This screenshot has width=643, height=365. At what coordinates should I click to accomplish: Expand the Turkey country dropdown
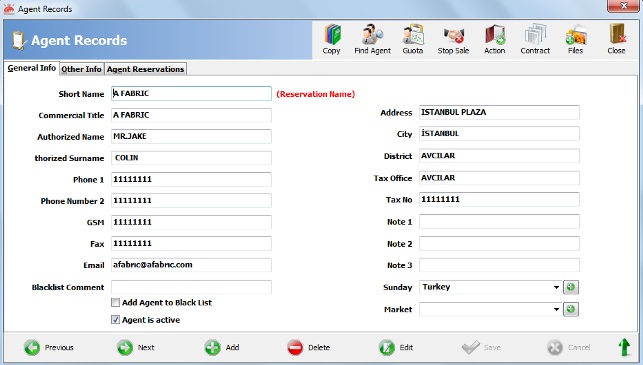pyautogui.click(x=556, y=287)
